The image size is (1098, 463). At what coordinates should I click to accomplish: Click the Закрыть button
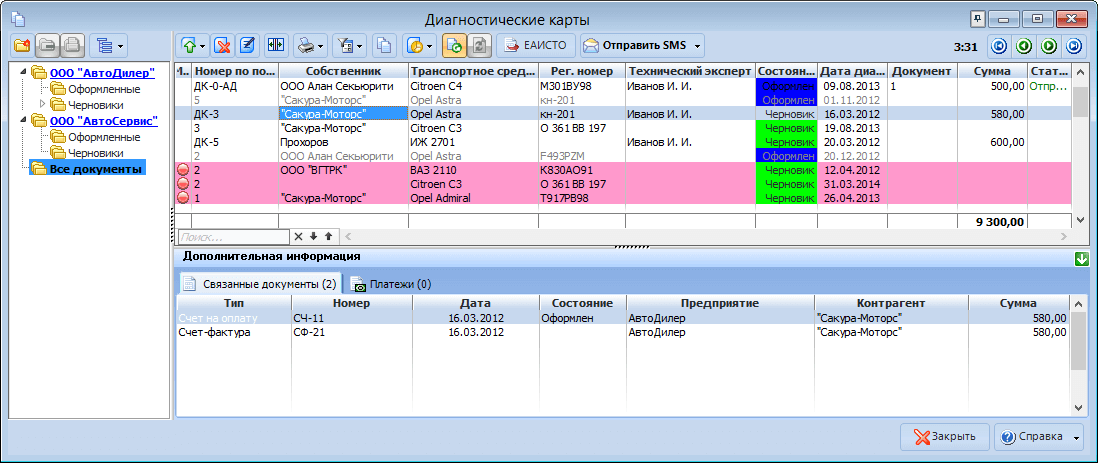(x=945, y=437)
